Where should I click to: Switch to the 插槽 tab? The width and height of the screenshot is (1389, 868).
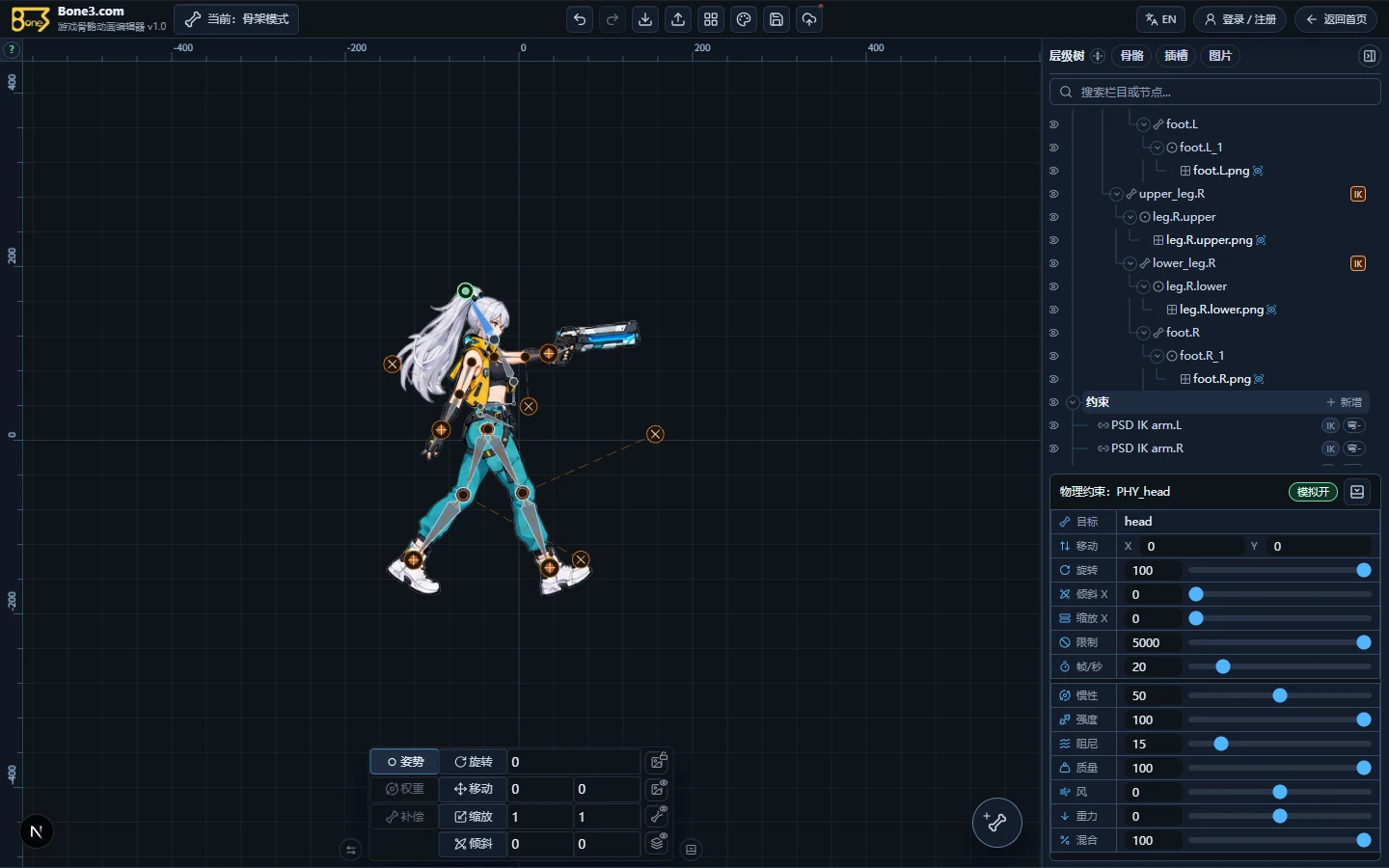1176,56
